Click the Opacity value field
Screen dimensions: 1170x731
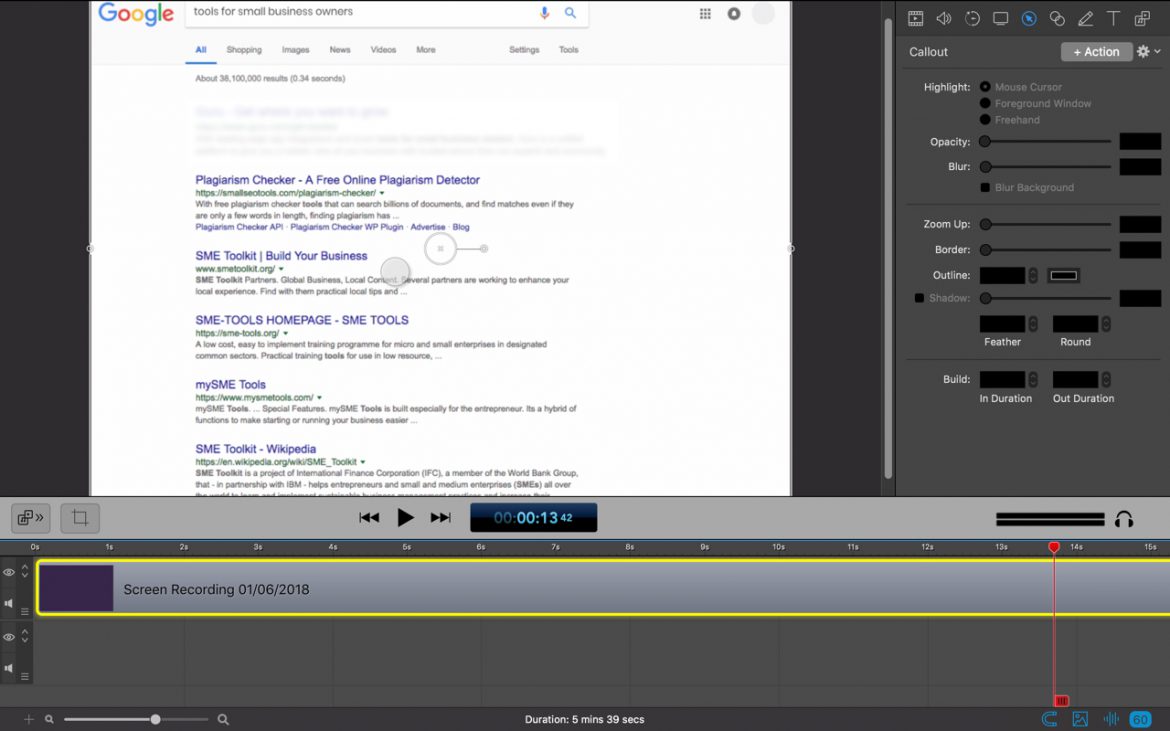tap(1140, 141)
